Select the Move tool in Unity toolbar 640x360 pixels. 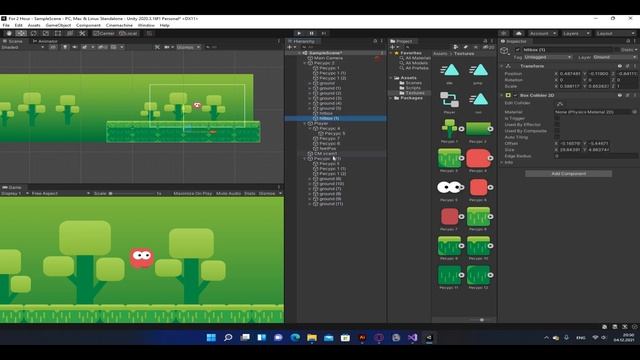point(21,33)
